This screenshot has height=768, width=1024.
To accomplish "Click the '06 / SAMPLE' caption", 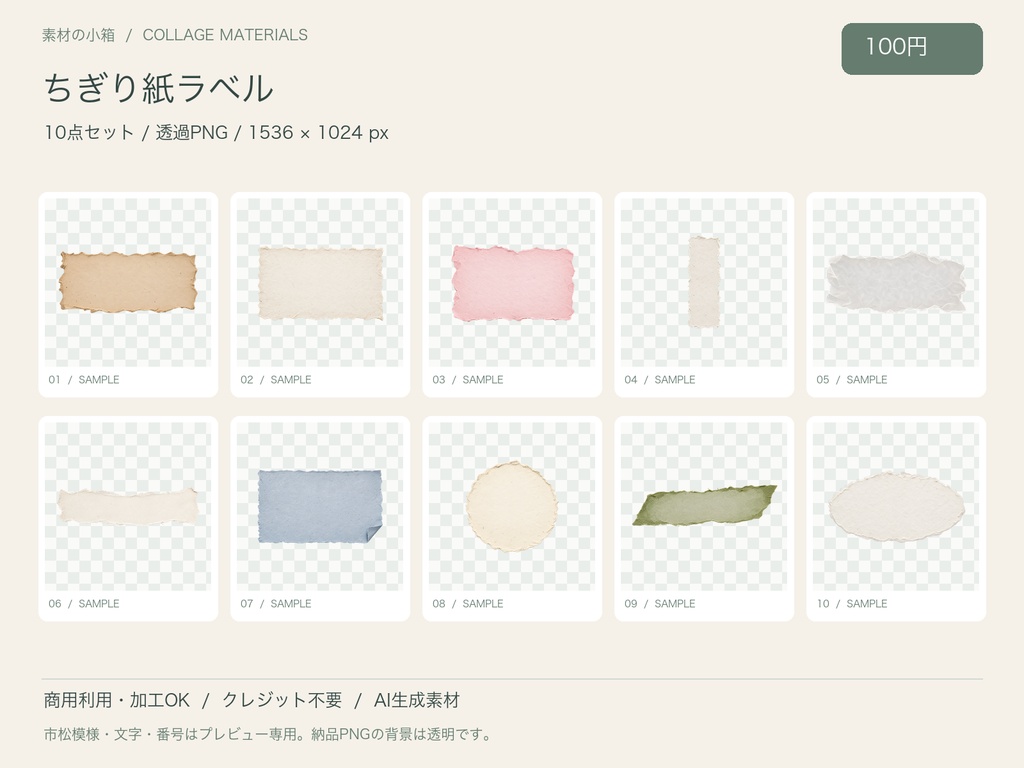I will click(x=84, y=603).
